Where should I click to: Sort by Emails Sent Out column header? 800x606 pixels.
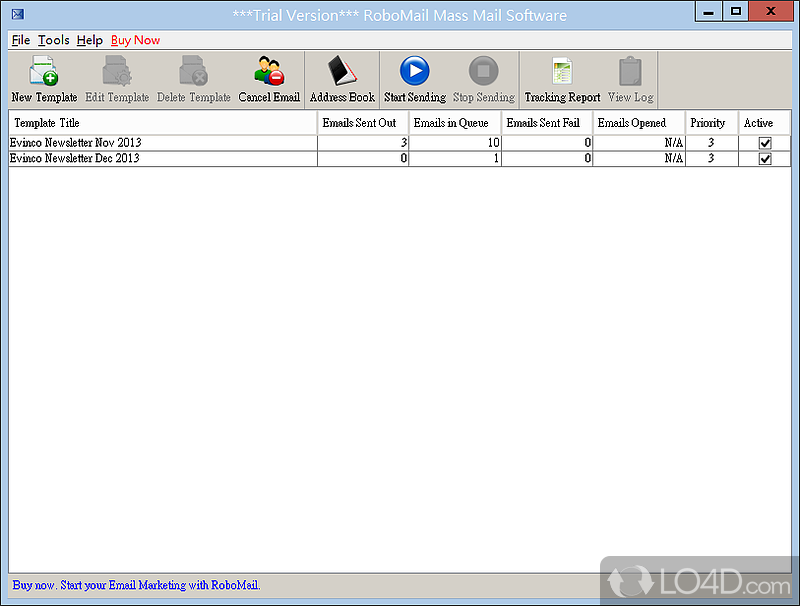362,123
